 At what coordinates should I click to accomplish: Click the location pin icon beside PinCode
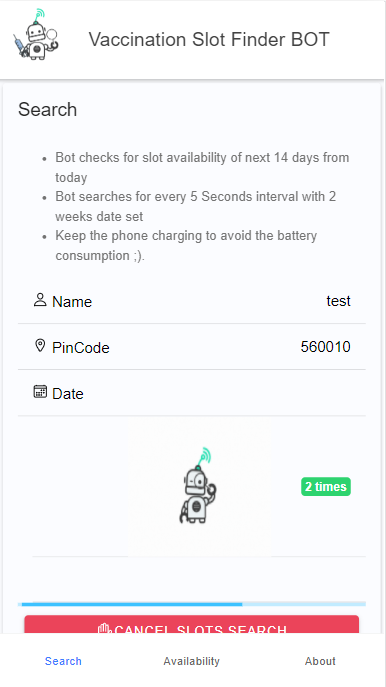(x=40, y=346)
